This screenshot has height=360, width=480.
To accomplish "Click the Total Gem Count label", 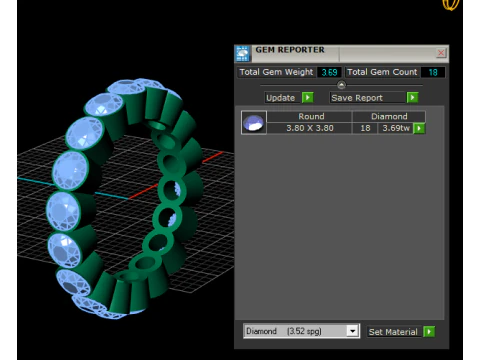I will click(x=382, y=72).
